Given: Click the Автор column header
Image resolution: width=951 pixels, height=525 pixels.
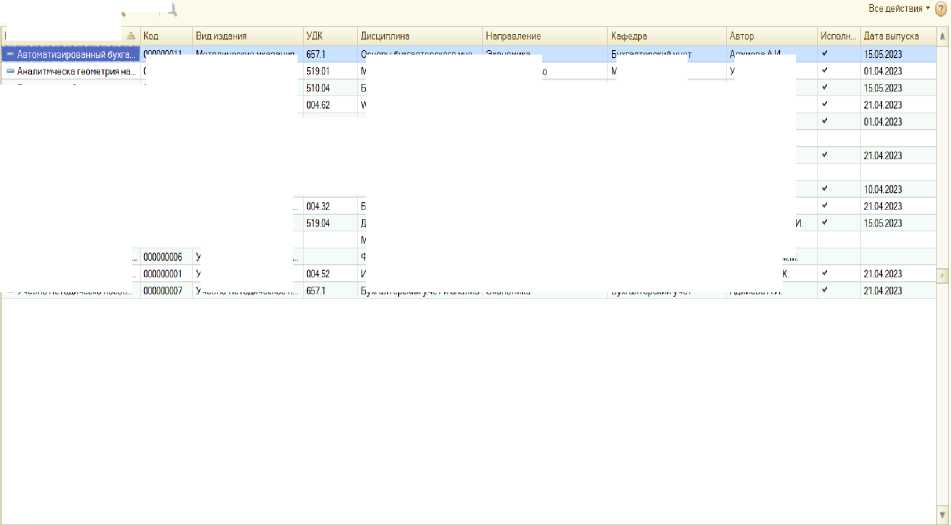Looking at the screenshot, I should coord(770,36).
